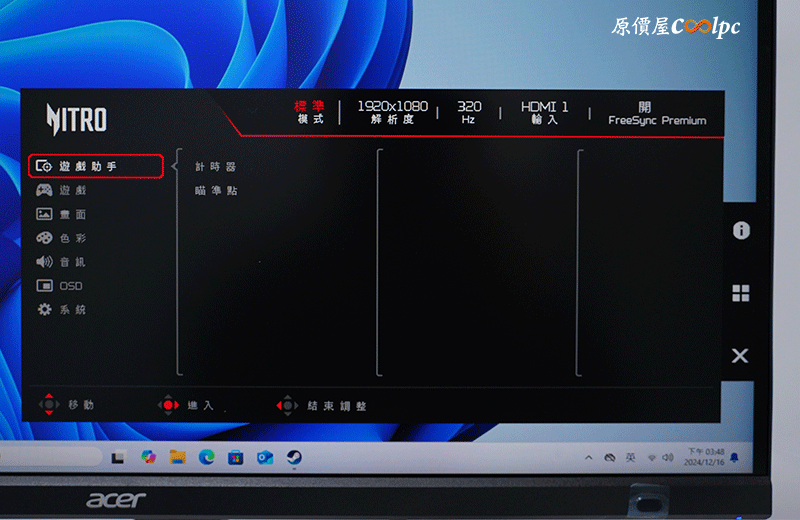Launch Microsoft Edge from the taskbar
The width and height of the screenshot is (800, 520).
(x=207, y=457)
